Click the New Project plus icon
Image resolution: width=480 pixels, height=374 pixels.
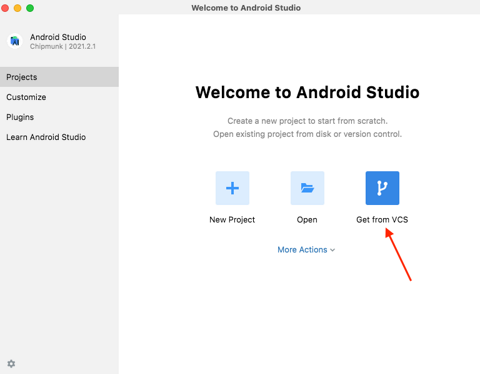pos(232,188)
